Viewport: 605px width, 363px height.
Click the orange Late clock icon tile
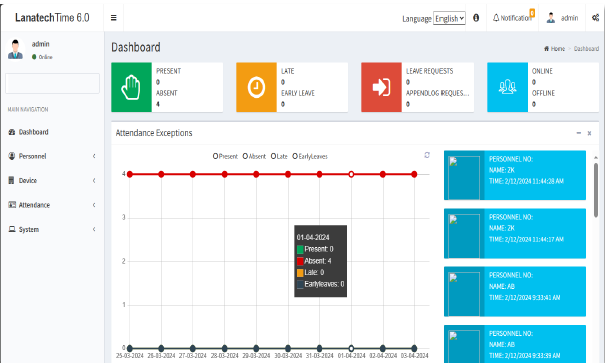256,87
